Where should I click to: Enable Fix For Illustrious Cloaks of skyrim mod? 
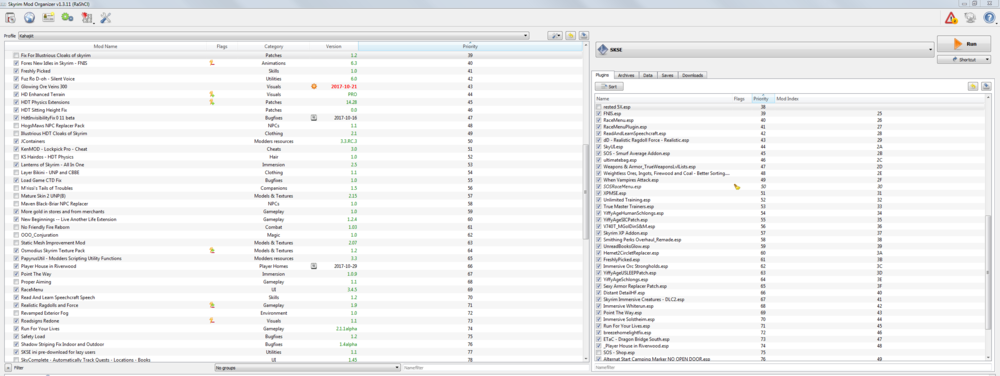pyautogui.click(x=17, y=55)
